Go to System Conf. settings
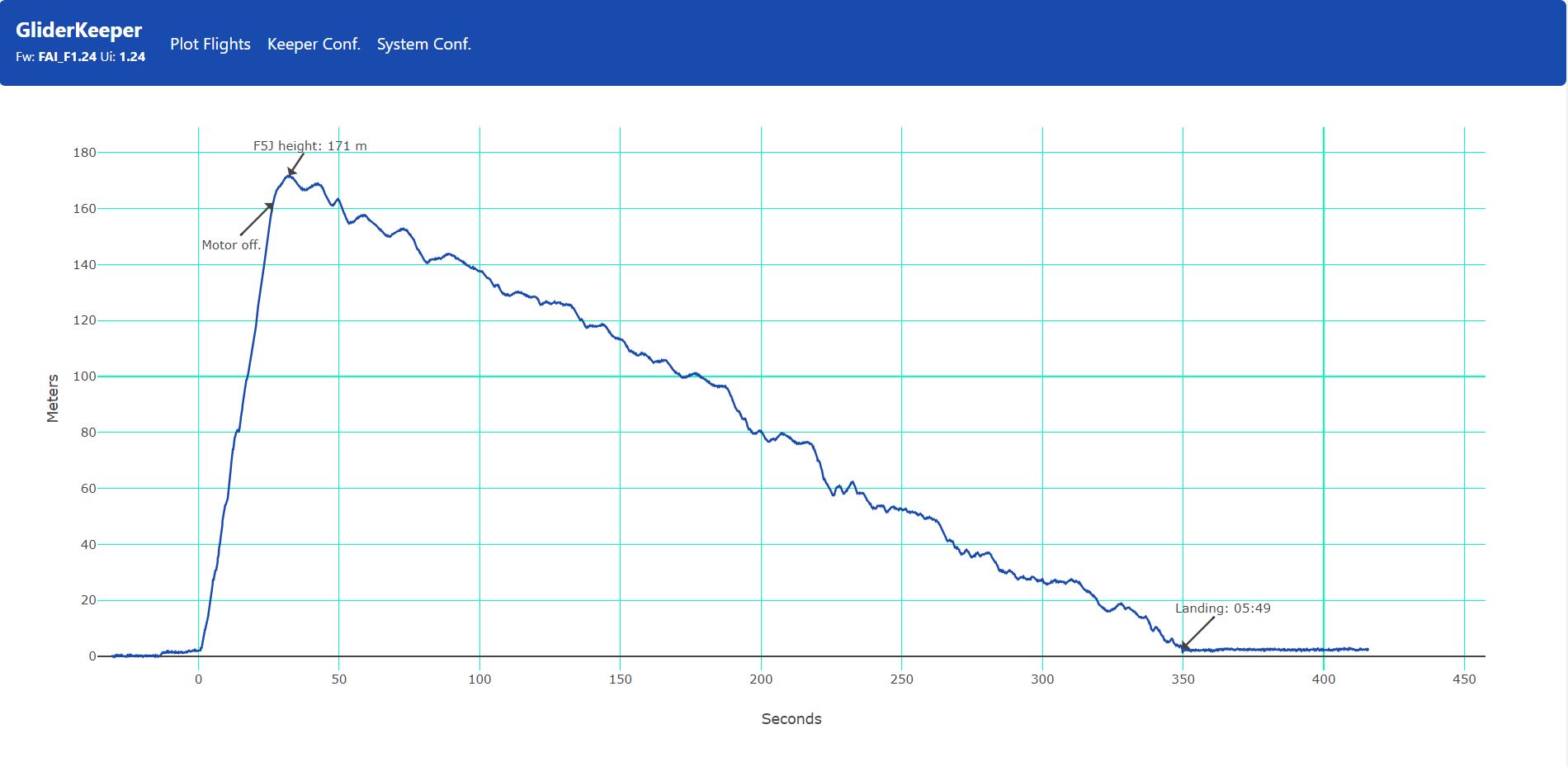The width and height of the screenshot is (1568, 767). pyautogui.click(x=423, y=45)
